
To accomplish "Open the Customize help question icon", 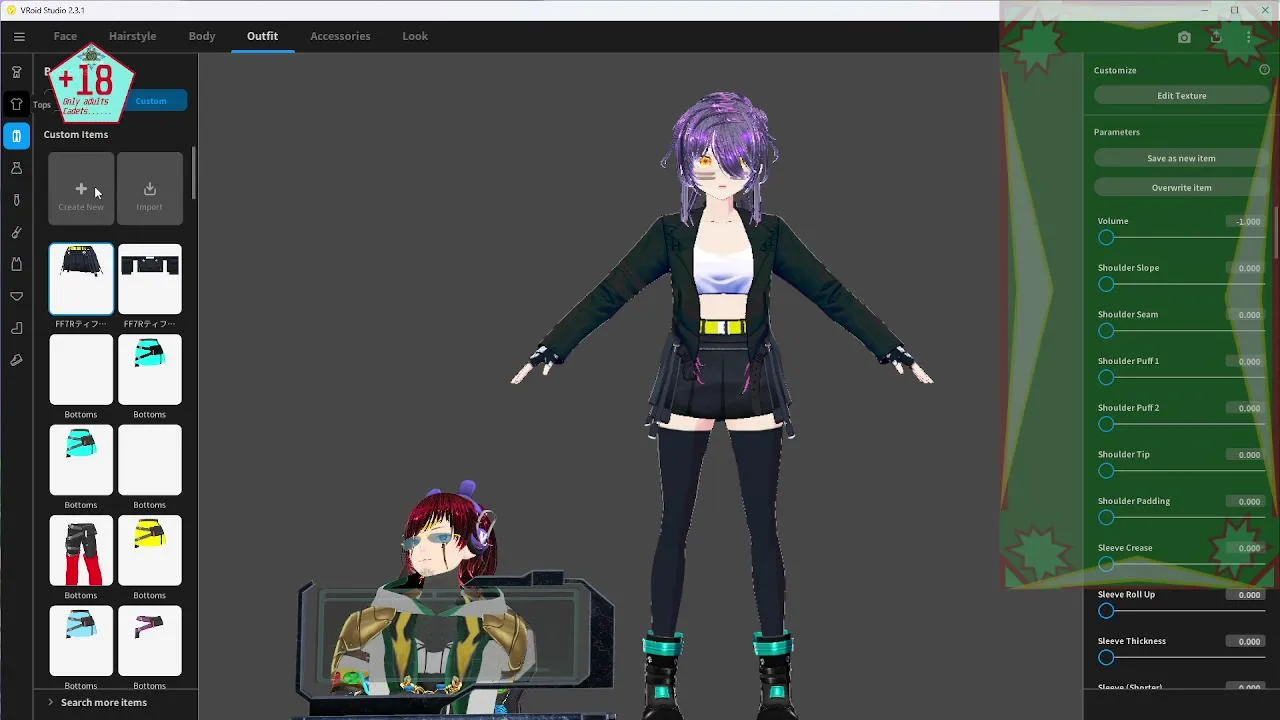I will (1264, 70).
